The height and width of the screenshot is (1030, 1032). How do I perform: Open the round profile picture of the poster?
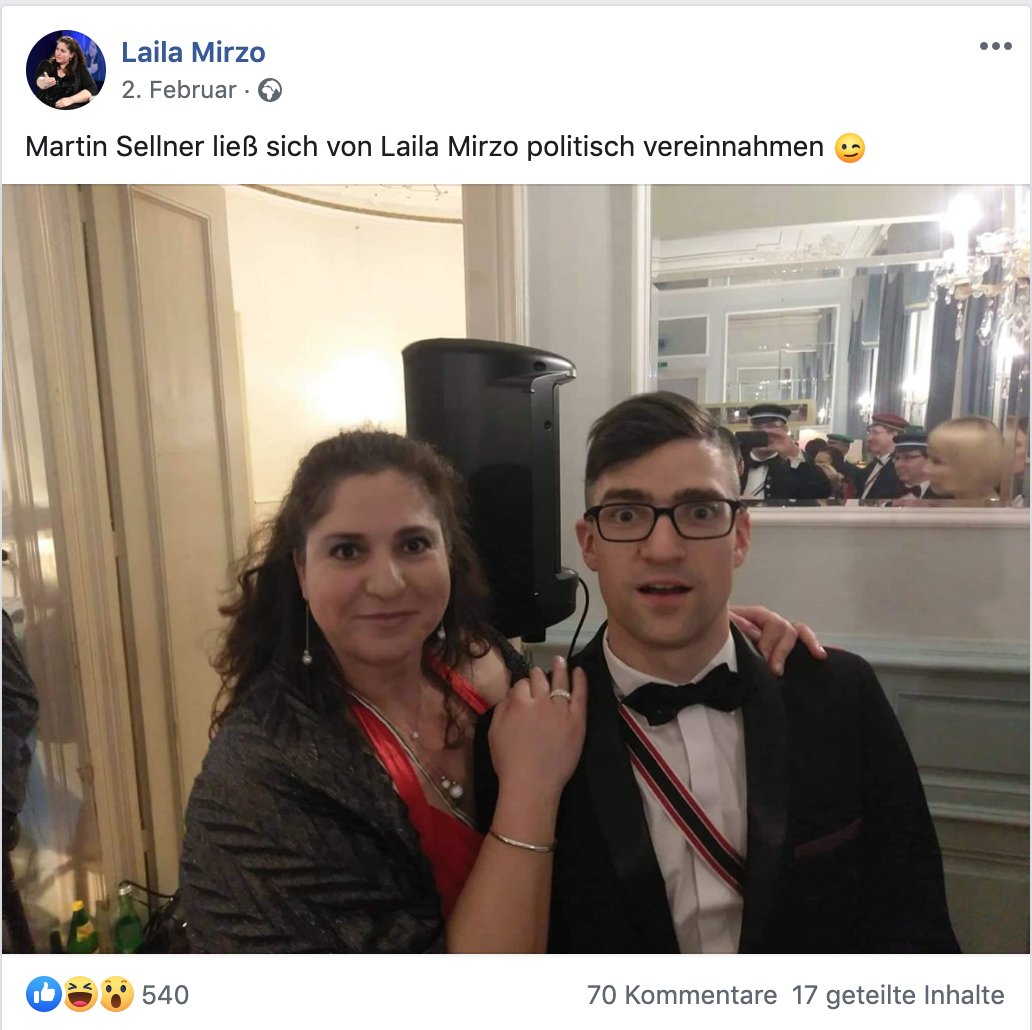66,69
